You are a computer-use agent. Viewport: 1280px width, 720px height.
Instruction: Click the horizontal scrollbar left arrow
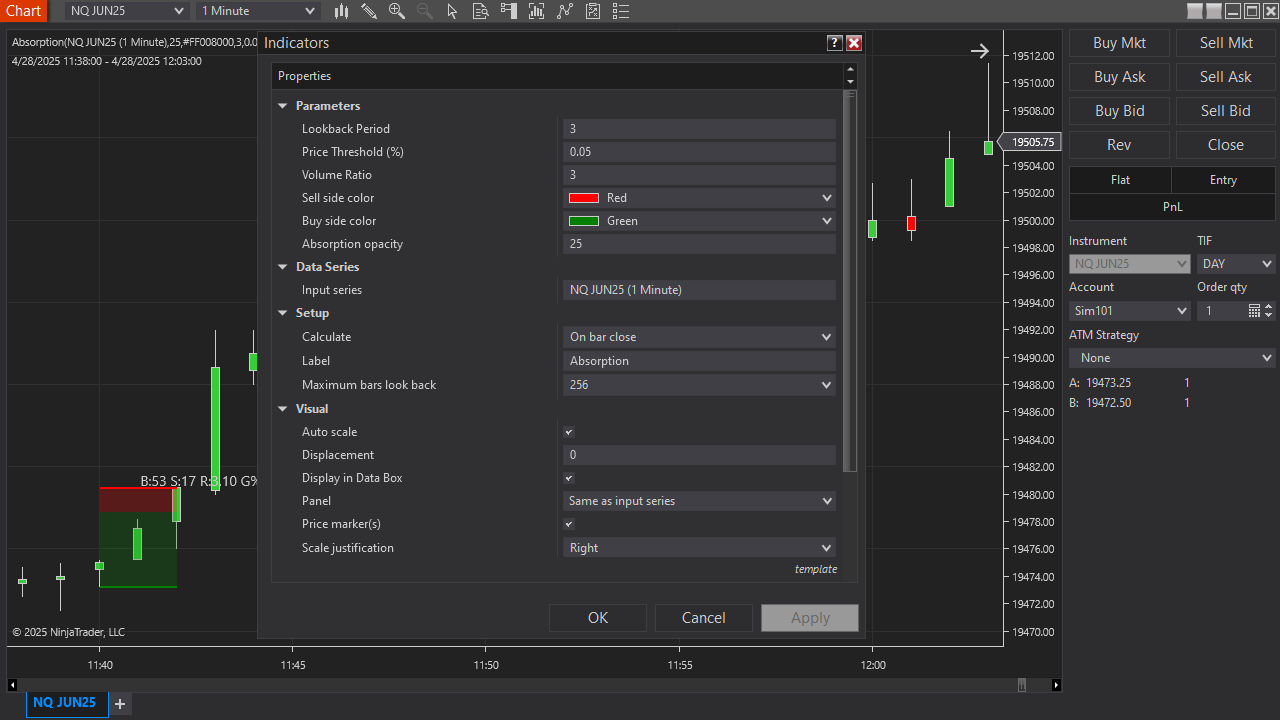pyautogui.click(x=12, y=685)
